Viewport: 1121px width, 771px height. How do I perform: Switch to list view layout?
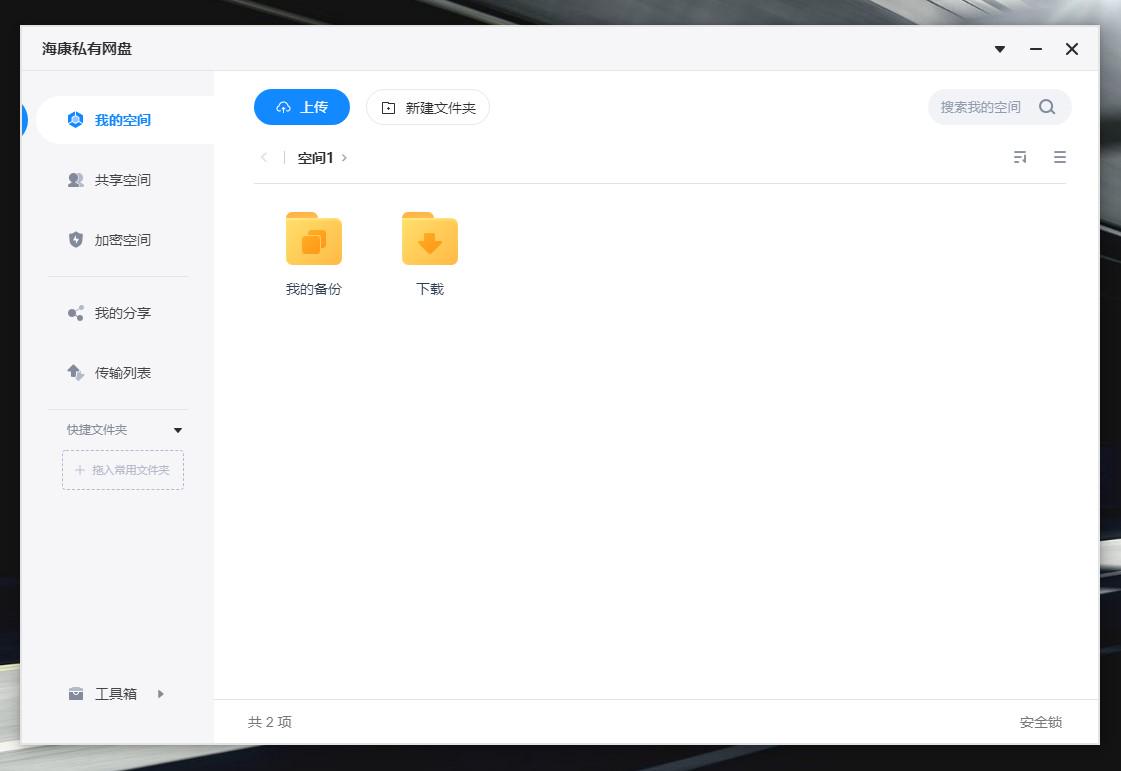pyautogui.click(x=1059, y=157)
